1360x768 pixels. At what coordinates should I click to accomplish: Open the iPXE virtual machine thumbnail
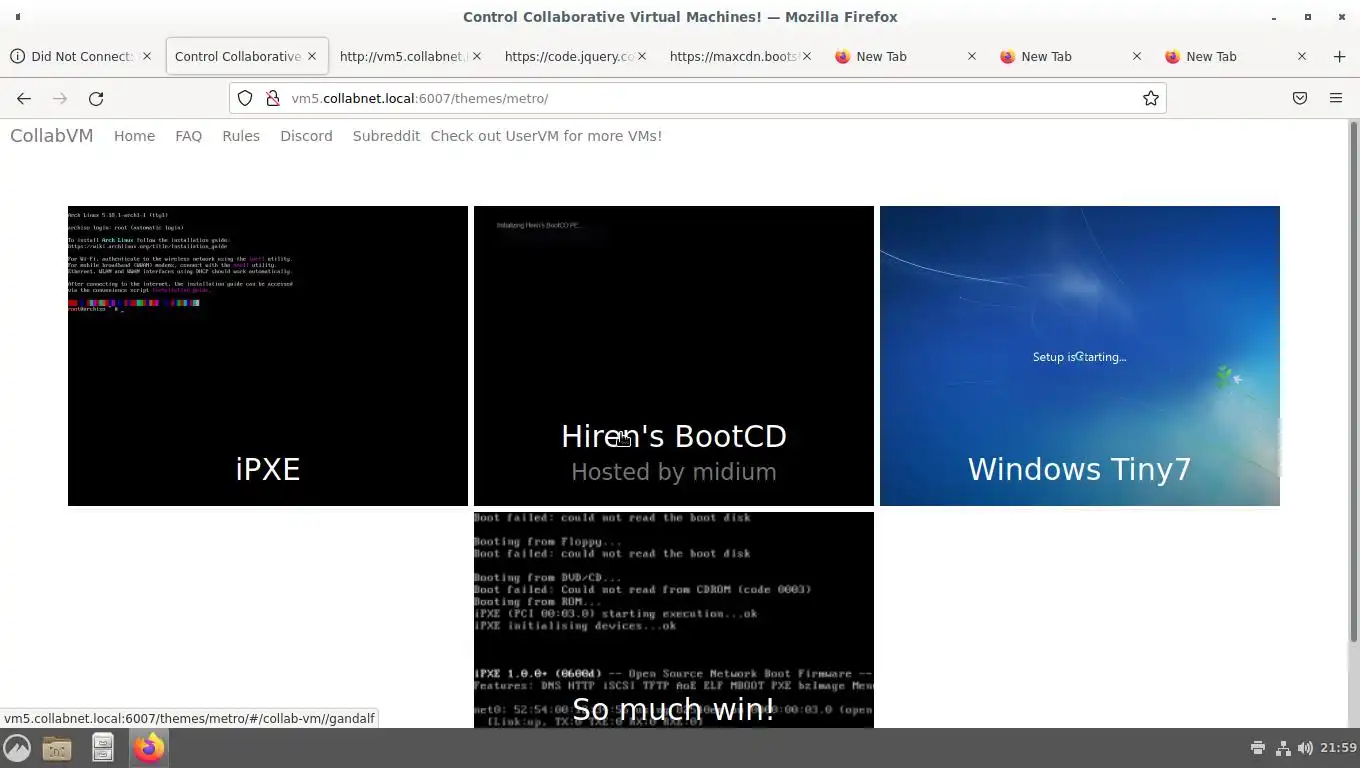coord(268,356)
